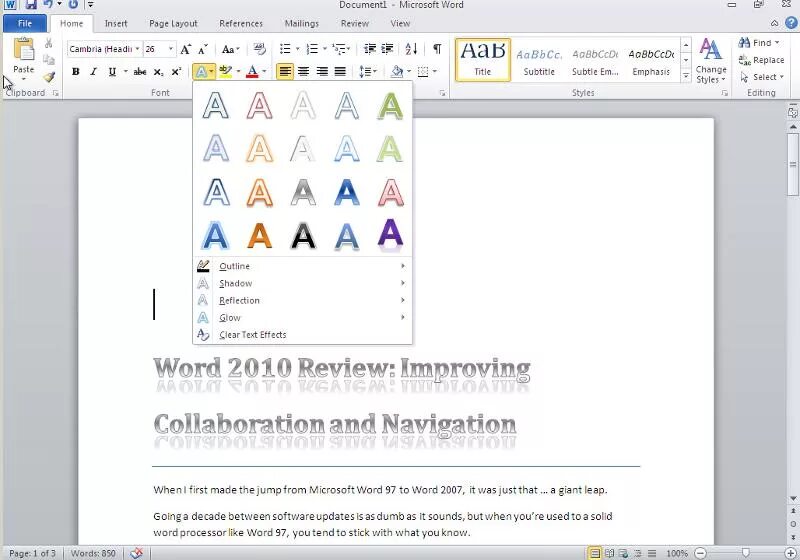This screenshot has width=800, height=560.
Task: Open the Shadow submenu
Action: [x=303, y=283]
